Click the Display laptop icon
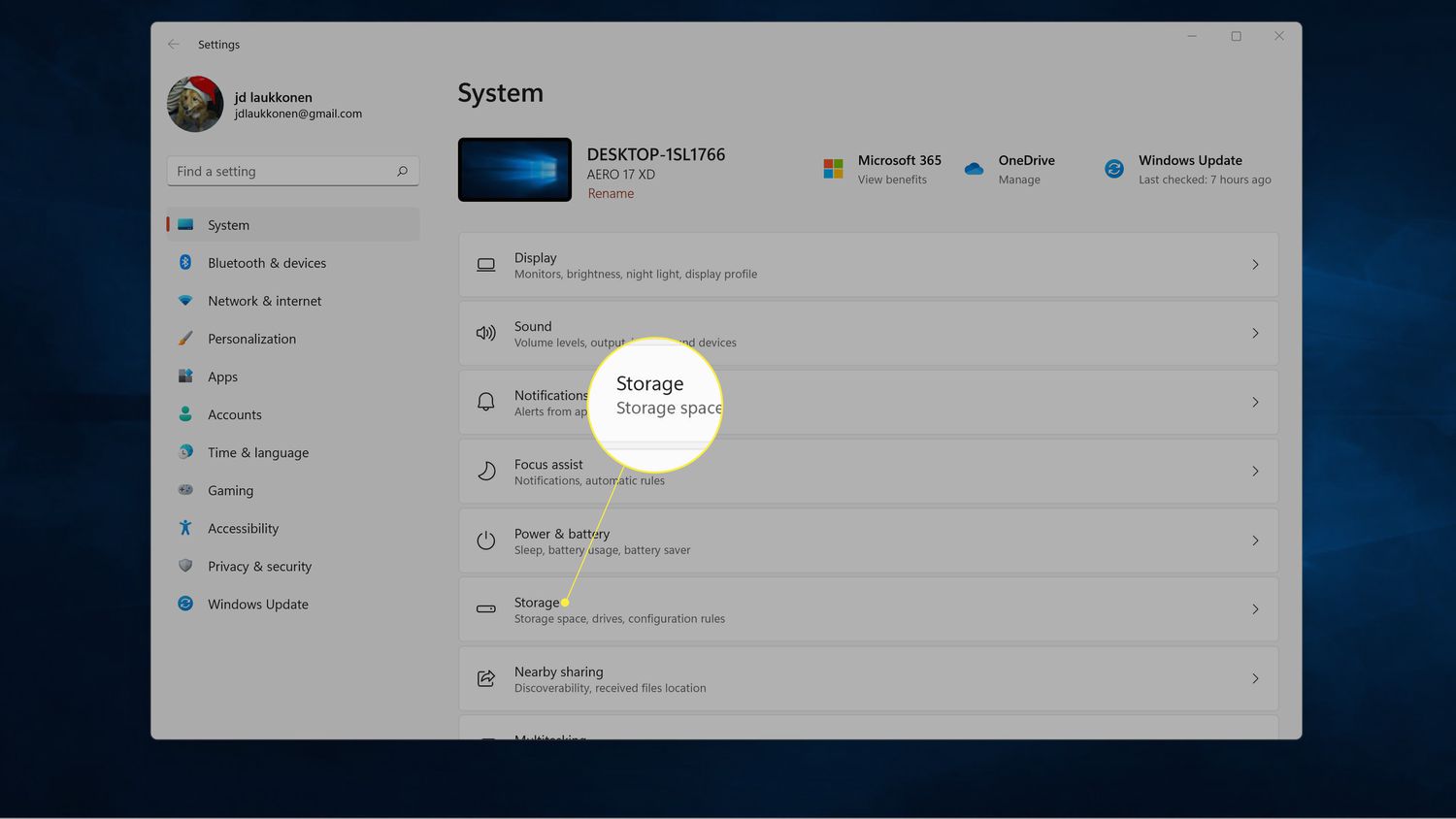This screenshot has width=1456, height=819. [486, 265]
